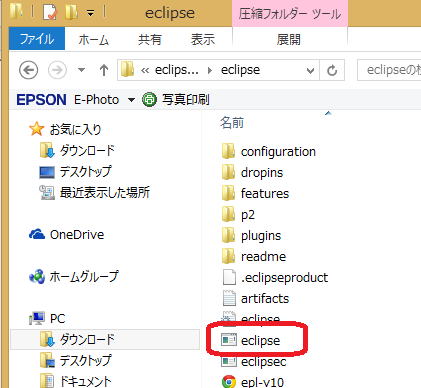The image size is (421, 388).
Task: Refresh the current folder view
Action: tap(332, 70)
